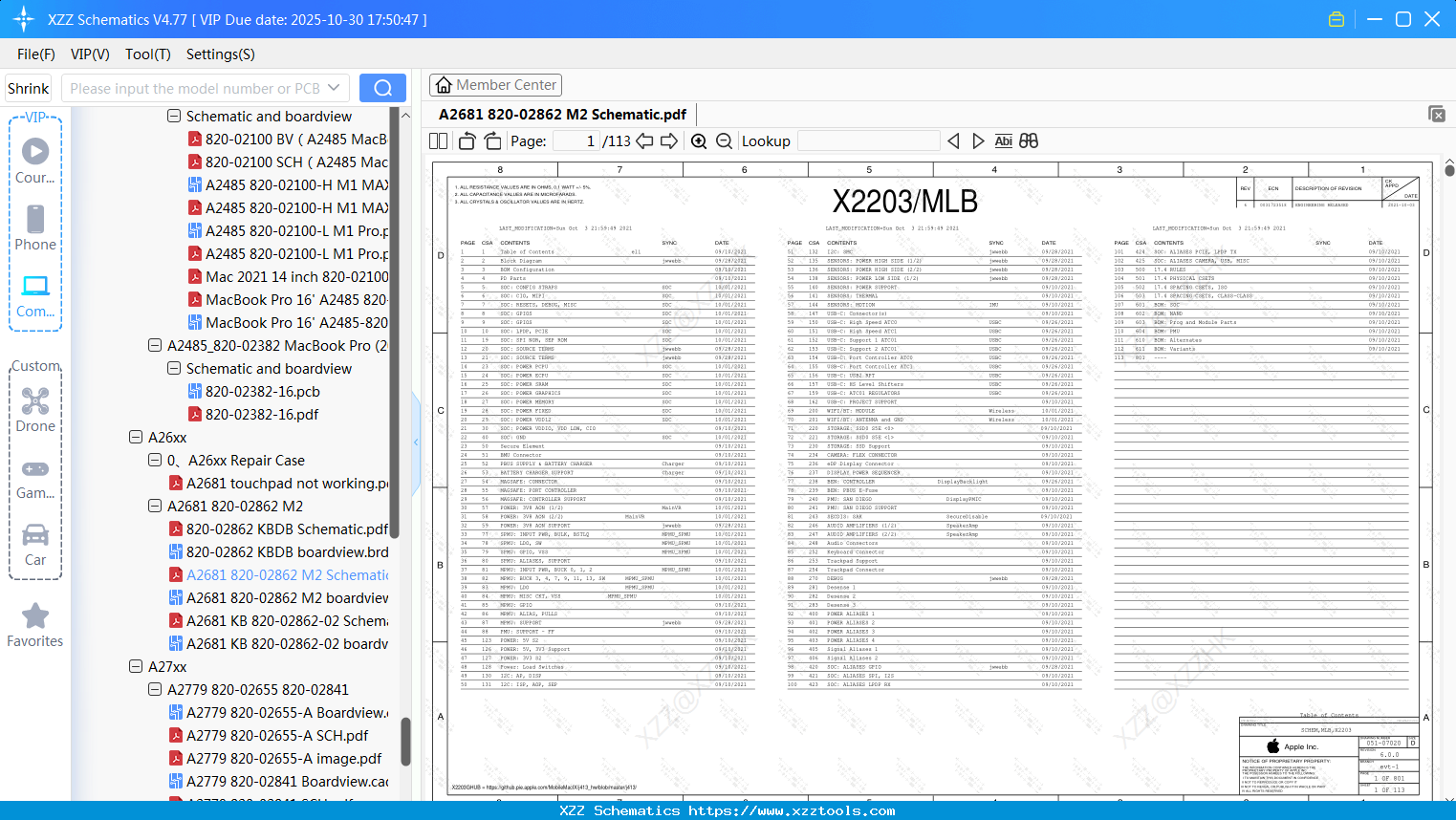Open A2681 touchpad not working repair case
Image resolution: width=1456 pixels, height=820 pixels.
(278, 483)
